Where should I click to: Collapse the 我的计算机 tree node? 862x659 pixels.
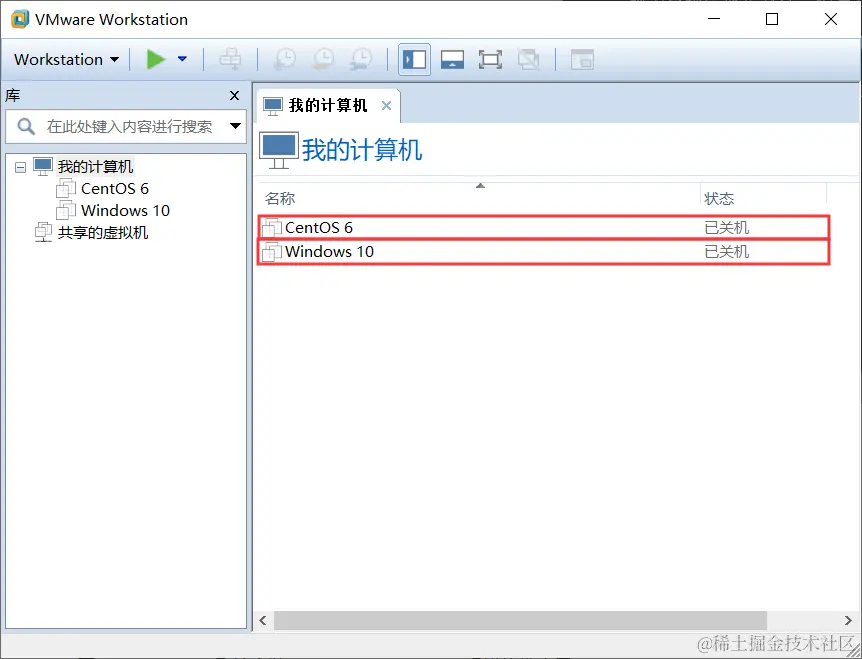pyautogui.click(x=20, y=167)
